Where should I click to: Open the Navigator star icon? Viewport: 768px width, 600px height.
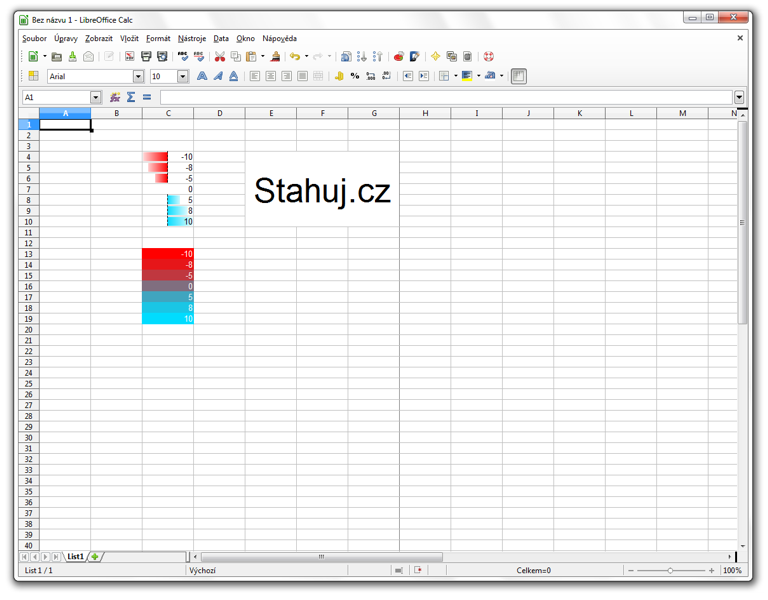click(435, 56)
